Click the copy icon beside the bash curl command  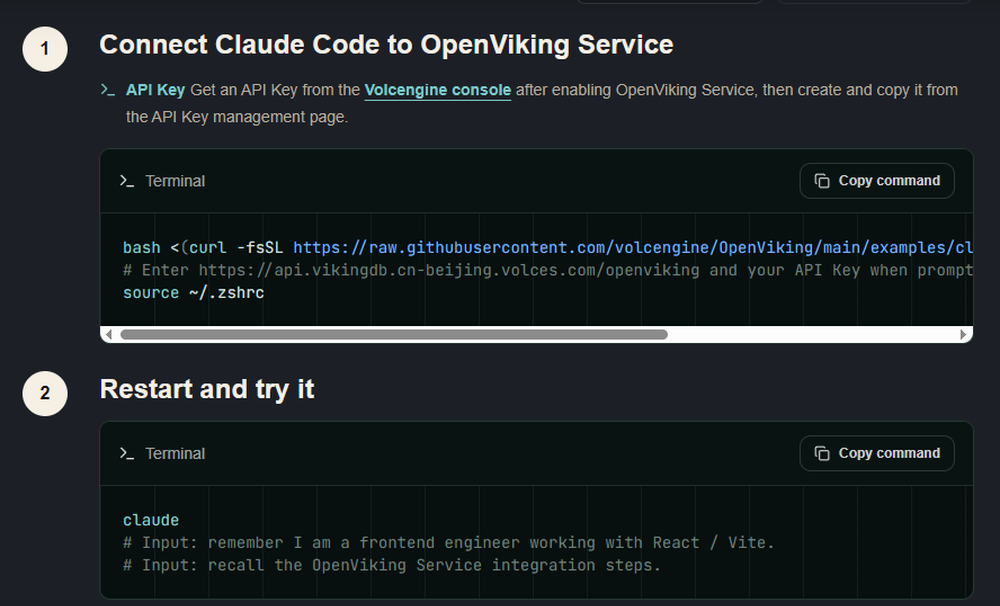click(x=822, y=181)
